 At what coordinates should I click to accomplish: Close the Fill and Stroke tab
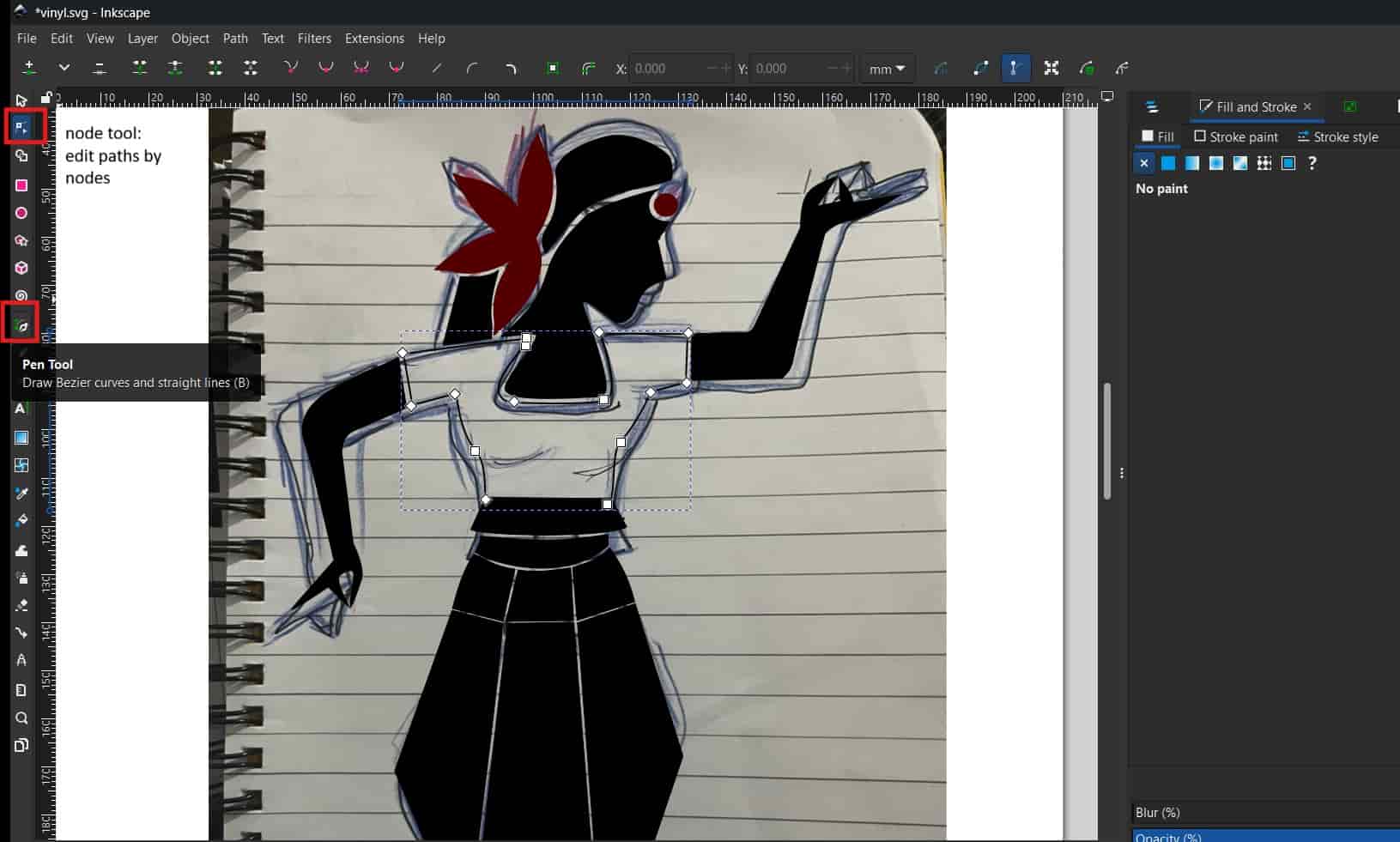pos(1307,106)
